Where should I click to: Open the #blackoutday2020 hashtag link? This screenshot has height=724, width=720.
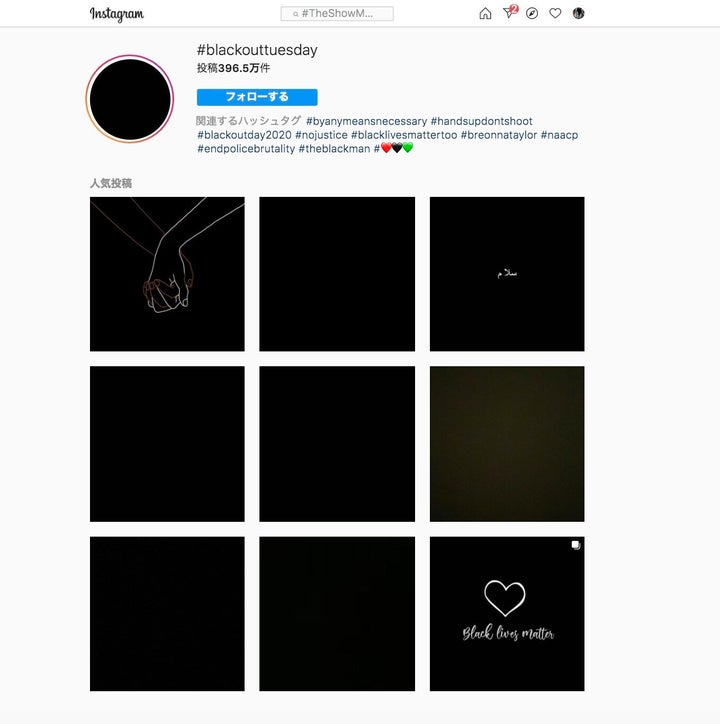pos(244,135)
